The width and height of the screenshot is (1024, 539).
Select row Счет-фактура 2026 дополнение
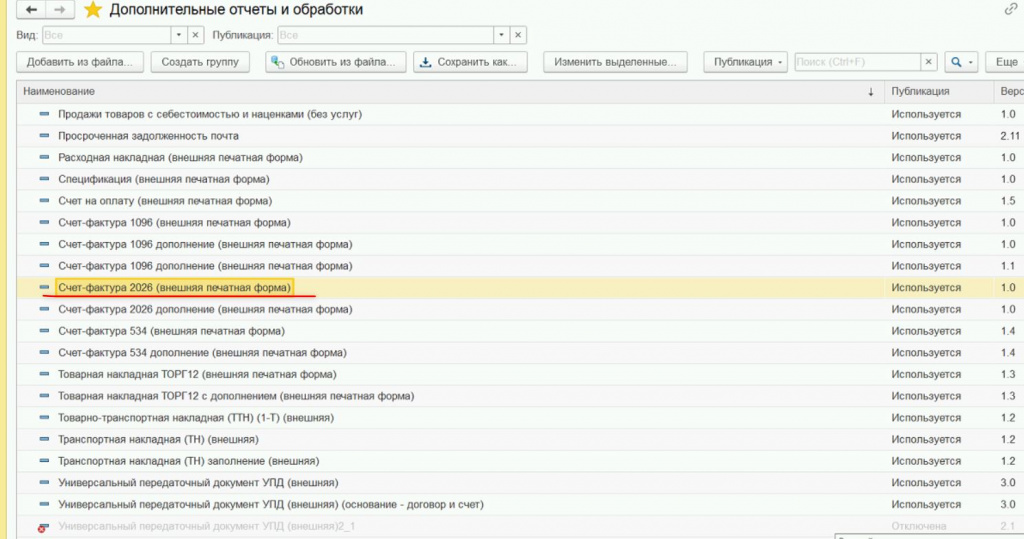click(x=520, y=309)
